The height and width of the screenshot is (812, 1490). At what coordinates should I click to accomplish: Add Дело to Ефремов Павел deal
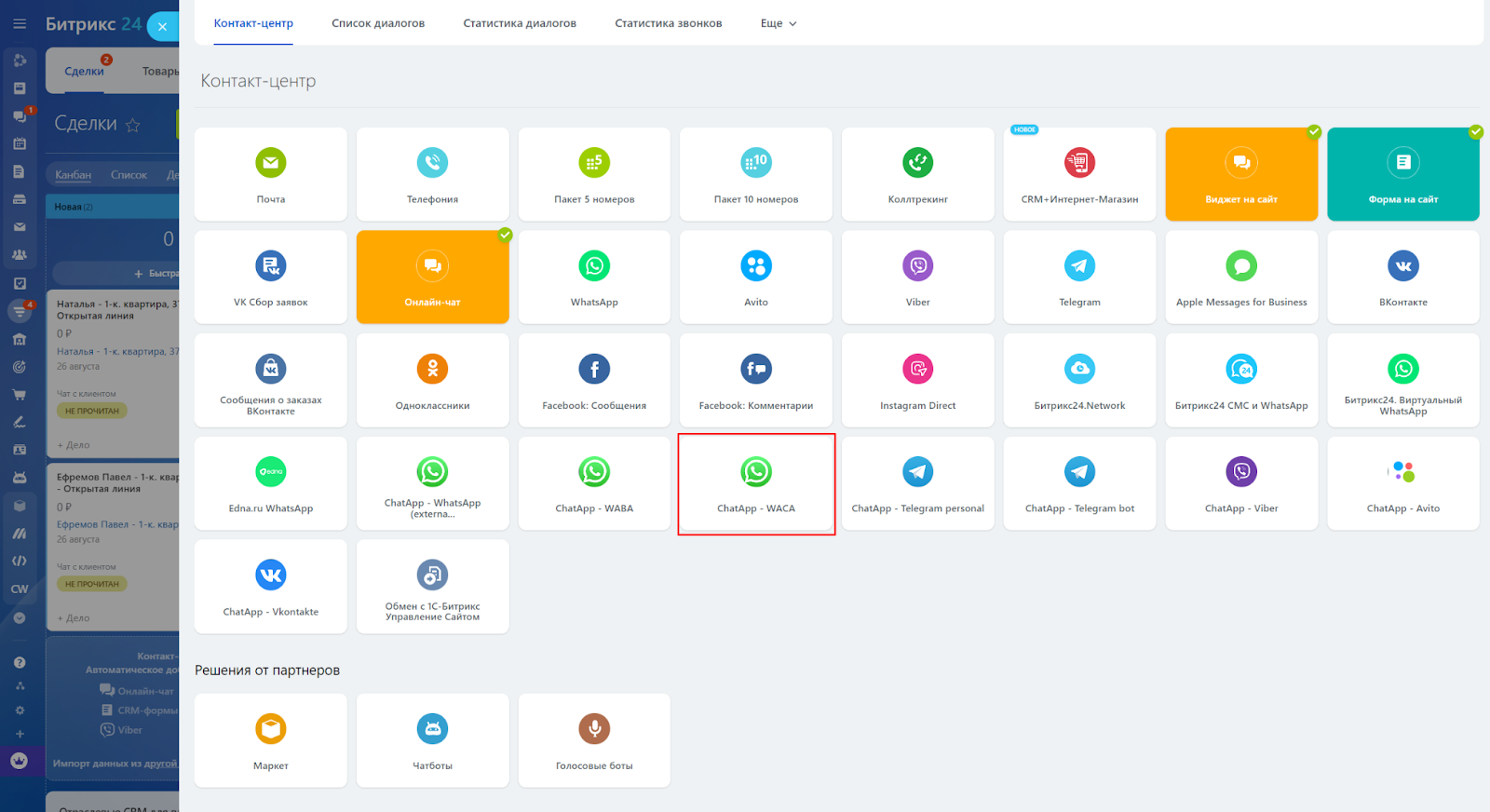(74, 618)
